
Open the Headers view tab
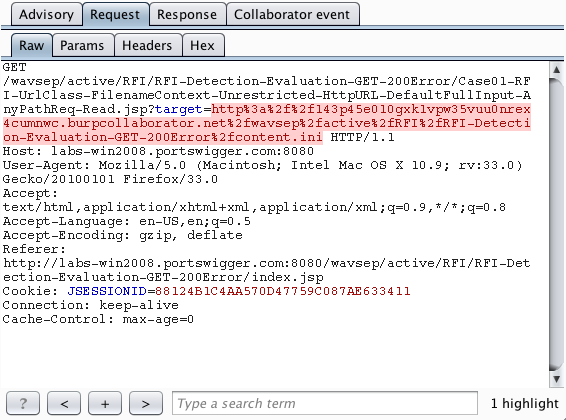tap(147, 45)
